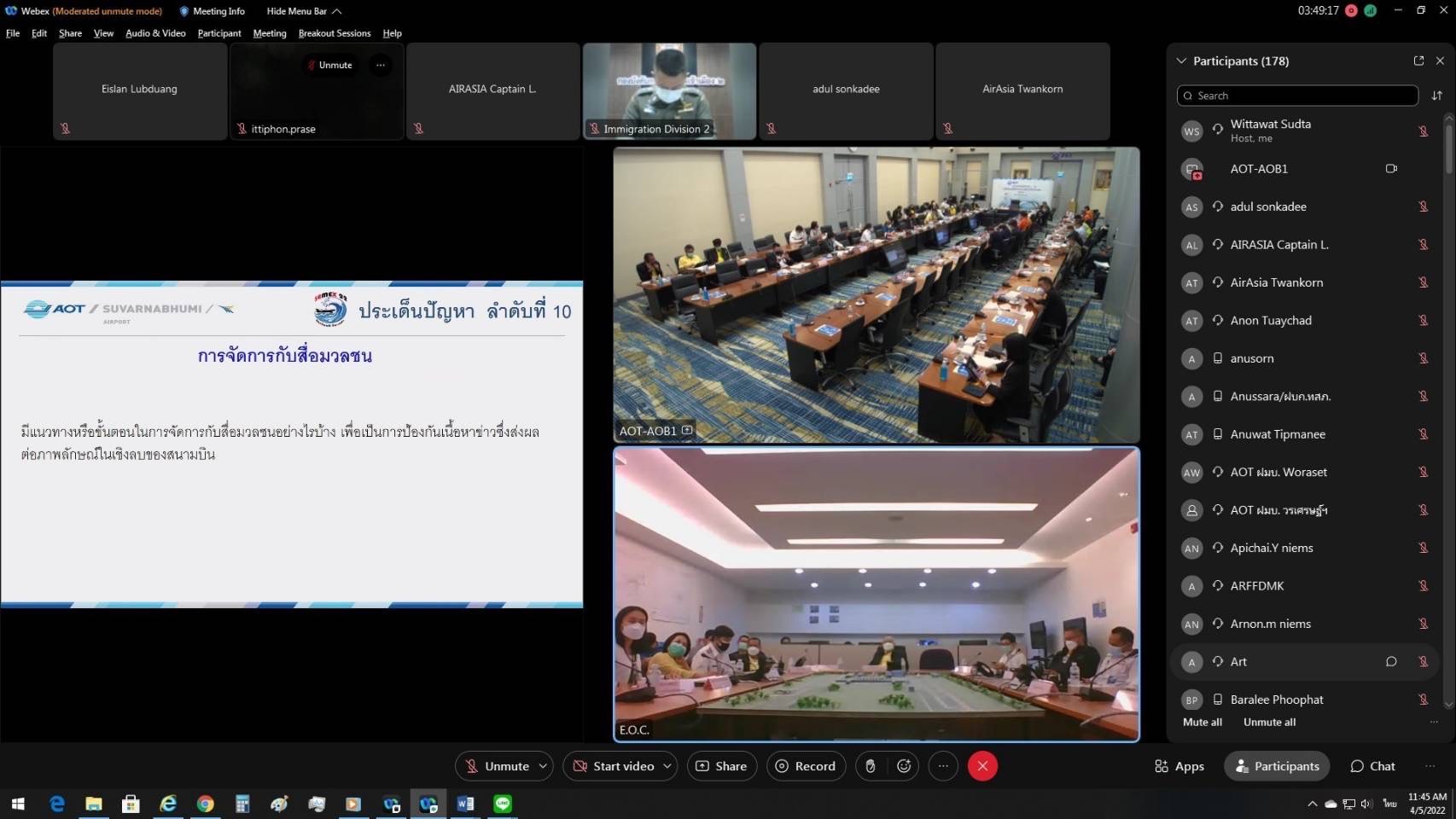Image resolution: width=1456 pixels, height=819 pixels.
Task: Open audio options dropdown arrow beside Unmute
Action: click(x=543, y=766)
